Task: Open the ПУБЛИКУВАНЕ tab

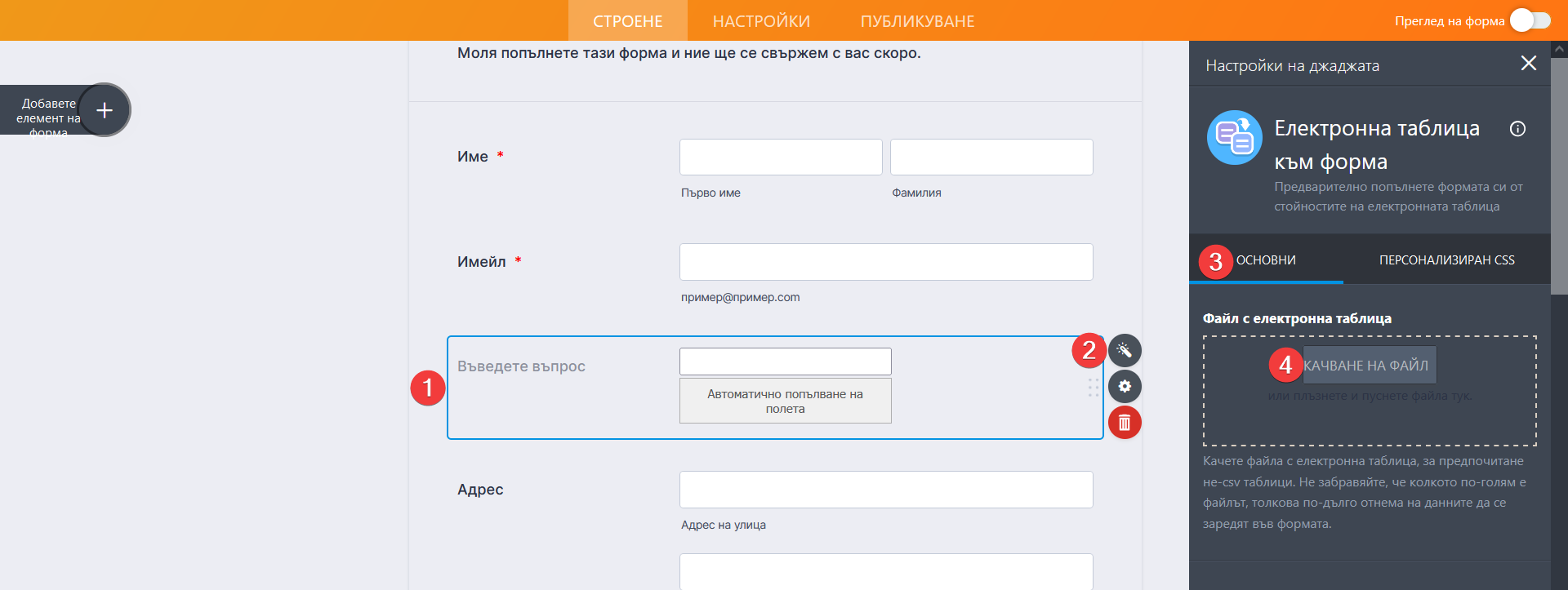Action: (x=917, y=21)
